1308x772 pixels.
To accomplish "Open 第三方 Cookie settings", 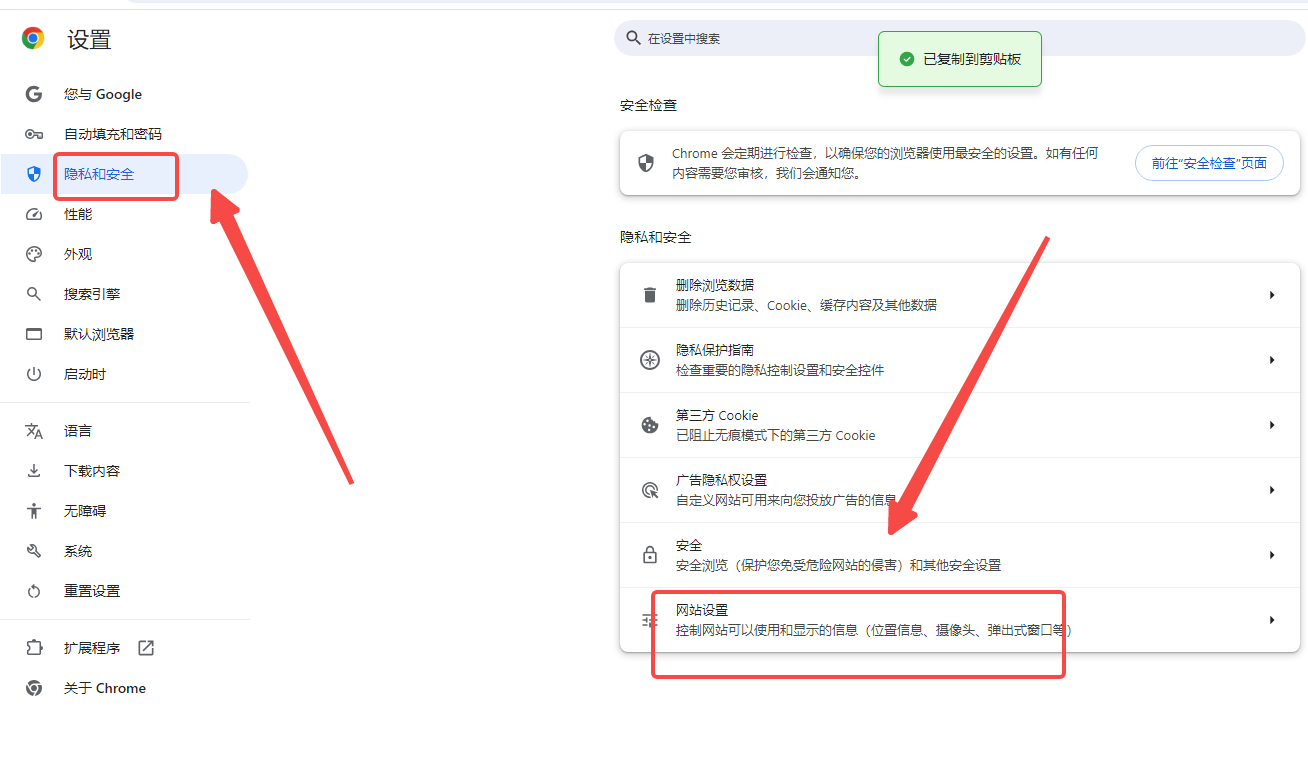I will (x=960, y=425).
